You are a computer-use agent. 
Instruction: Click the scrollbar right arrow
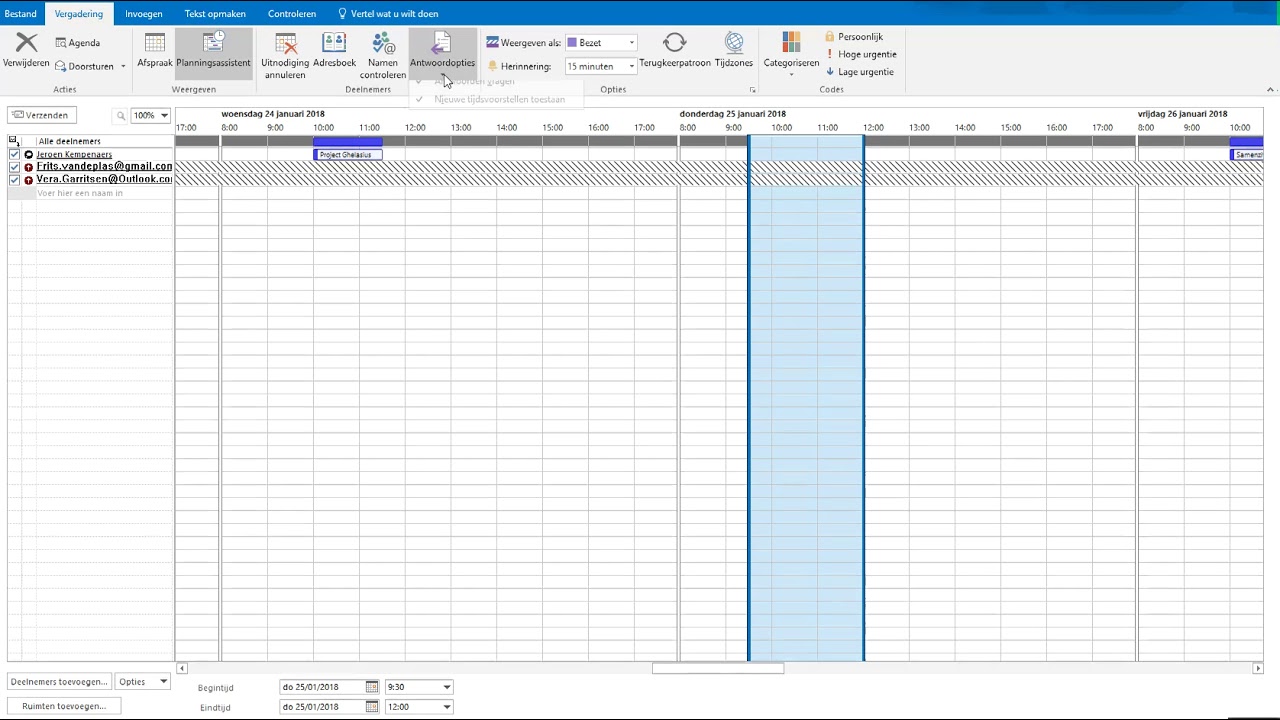[1257, 668]
